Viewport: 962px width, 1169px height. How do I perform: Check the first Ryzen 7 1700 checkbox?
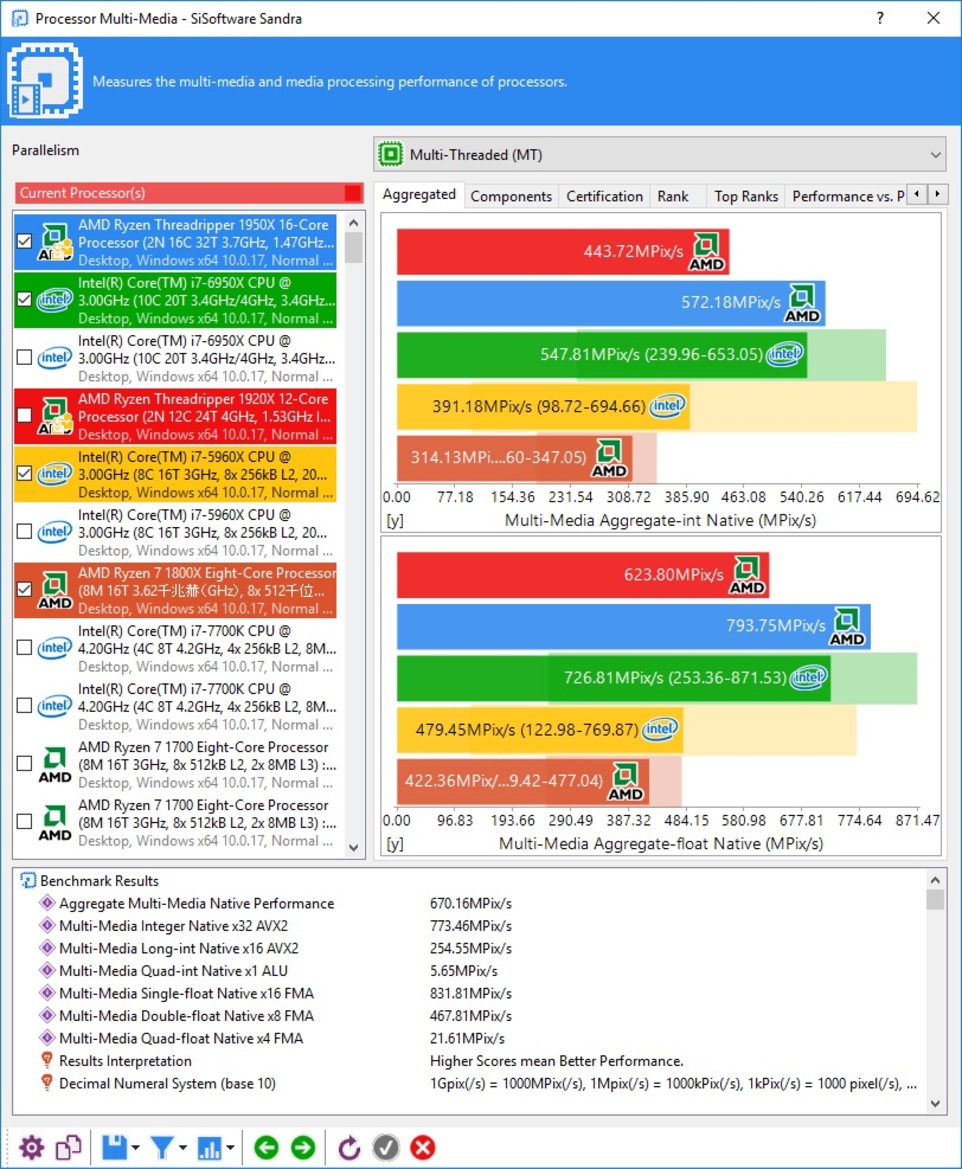25,763
